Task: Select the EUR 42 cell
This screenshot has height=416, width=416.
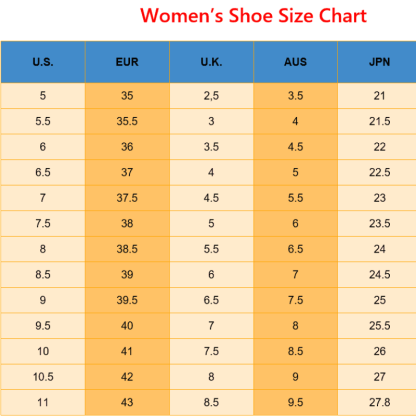Action: click(x=127, y=377)
